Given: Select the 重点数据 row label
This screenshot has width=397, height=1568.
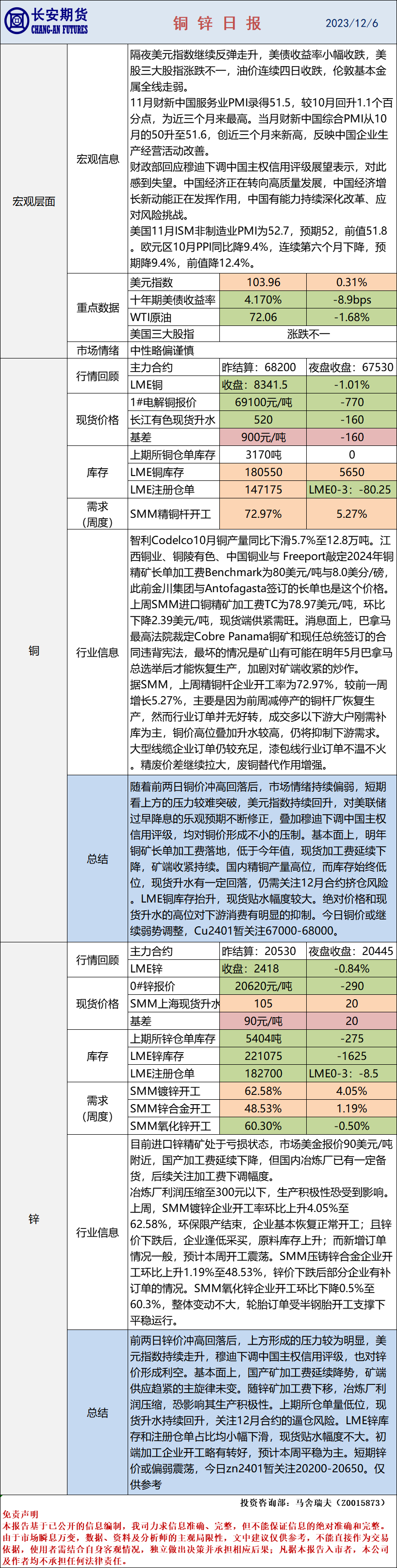Looking at the screenshot, I should click(x=97, y=307).
